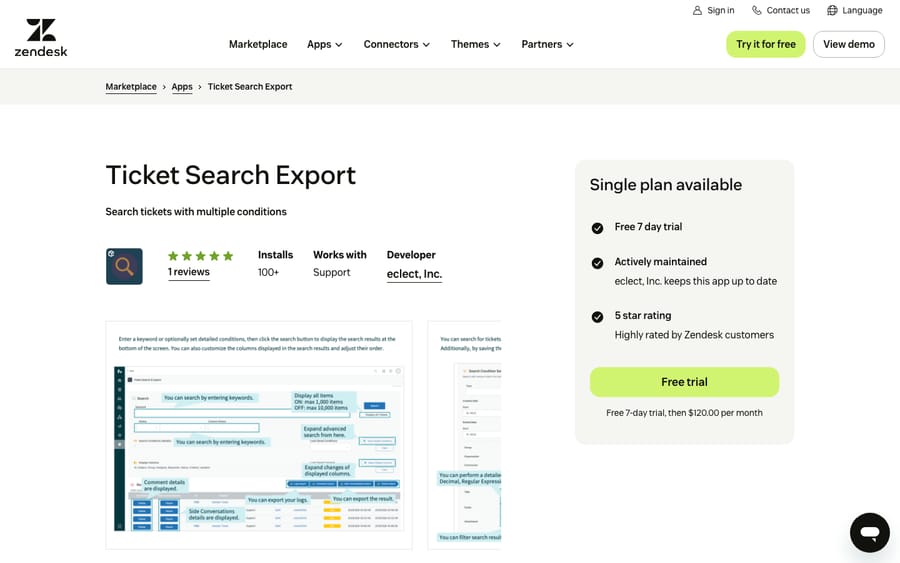Click the Try it for free button
The height and width of the screenshot is (563, 900).
click(x=766, y=44)
